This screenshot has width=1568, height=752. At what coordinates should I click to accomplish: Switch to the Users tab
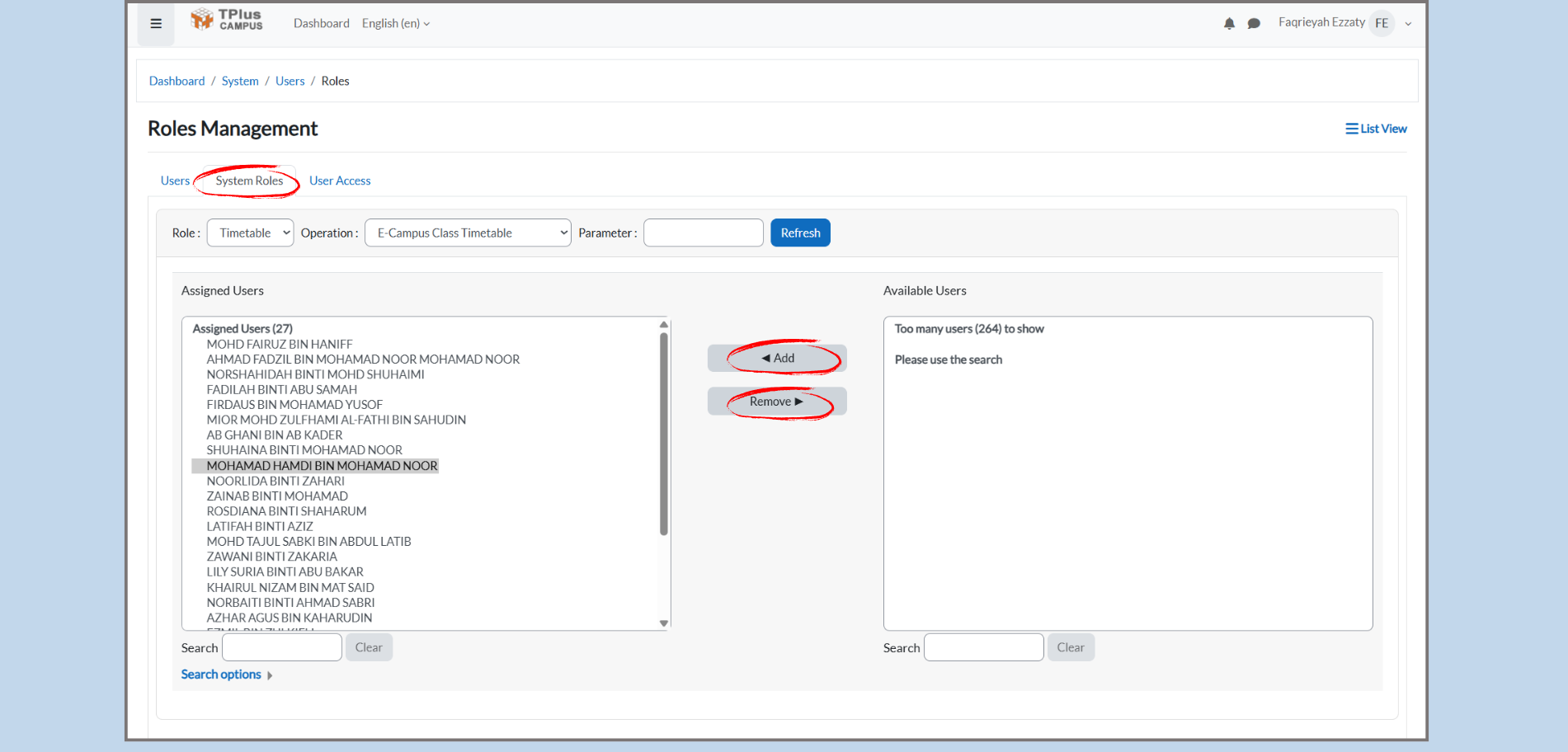[175, 181]
